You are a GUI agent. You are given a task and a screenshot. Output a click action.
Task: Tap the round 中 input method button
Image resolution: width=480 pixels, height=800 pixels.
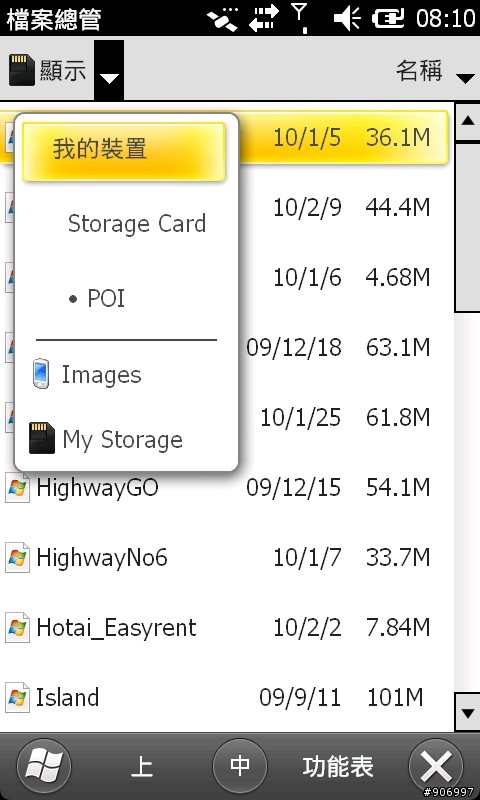tap(240, 766)
